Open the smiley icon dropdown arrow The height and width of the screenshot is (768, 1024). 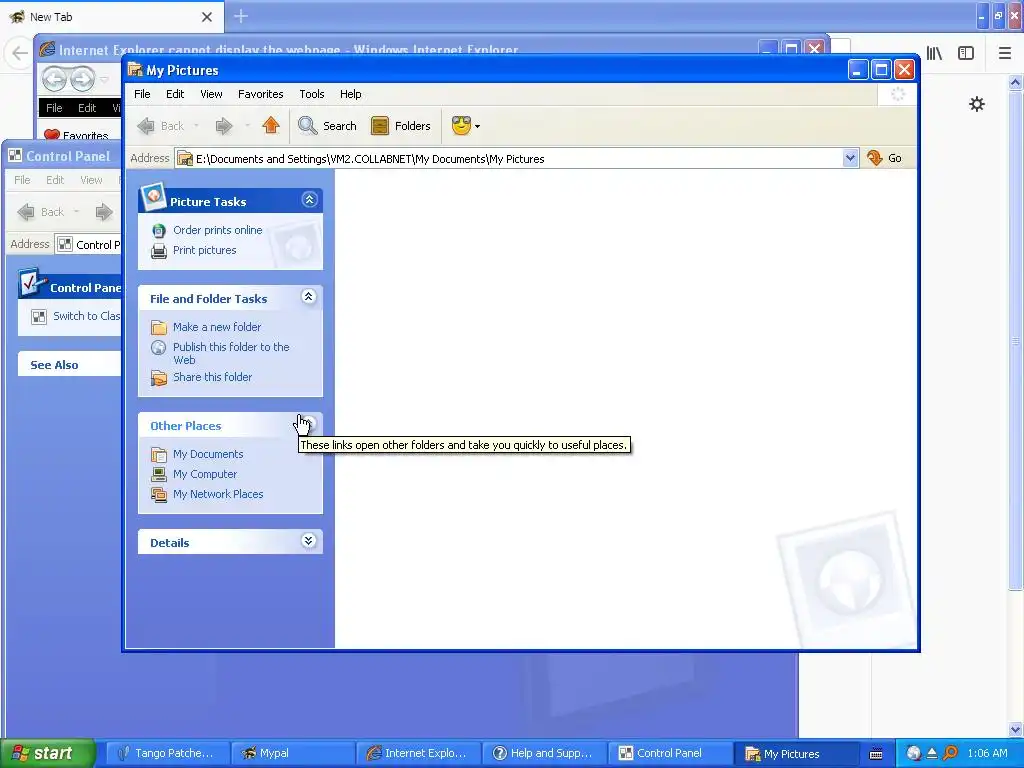477,126
